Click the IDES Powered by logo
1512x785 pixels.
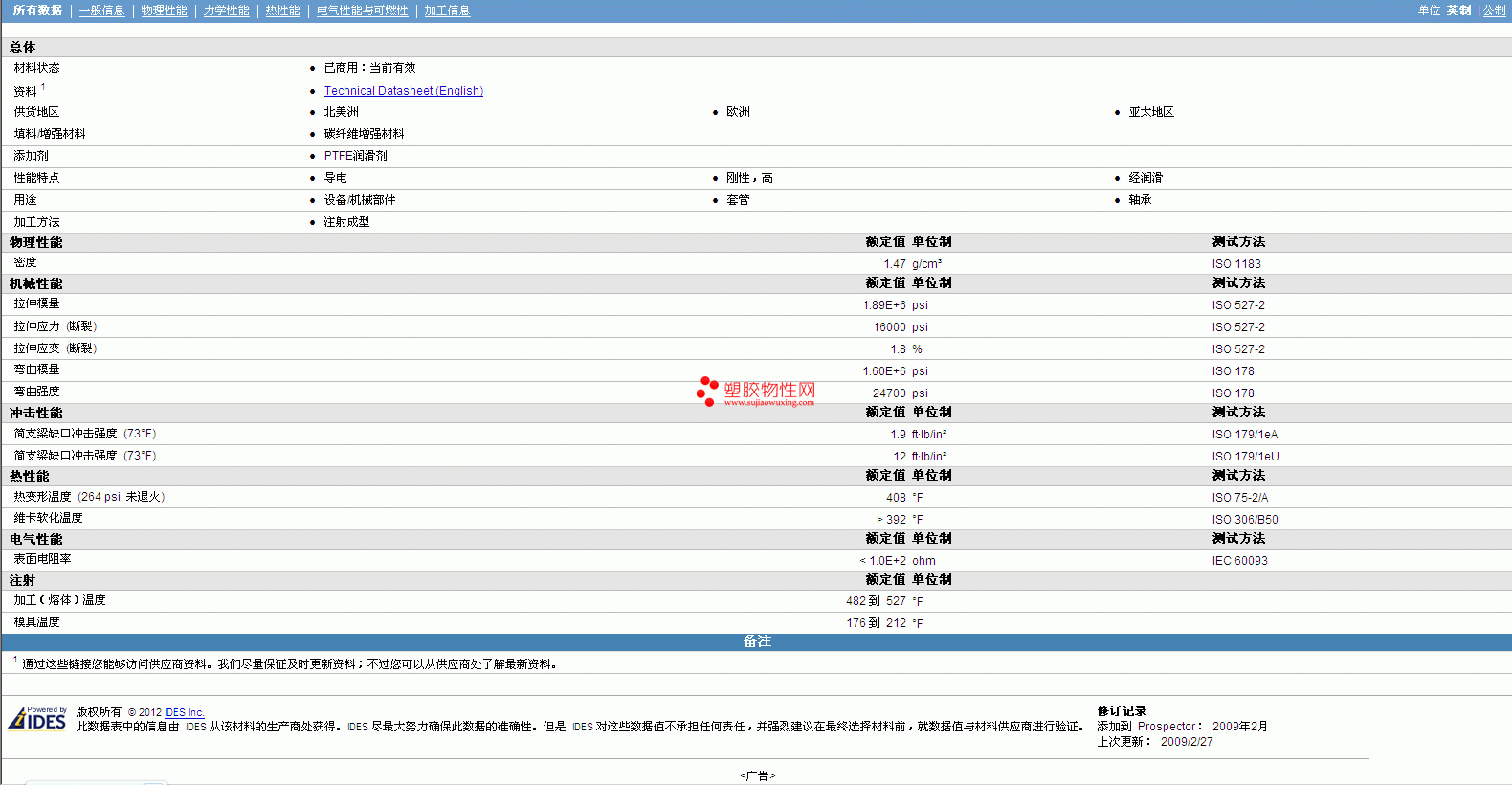(x=37, y=718)
